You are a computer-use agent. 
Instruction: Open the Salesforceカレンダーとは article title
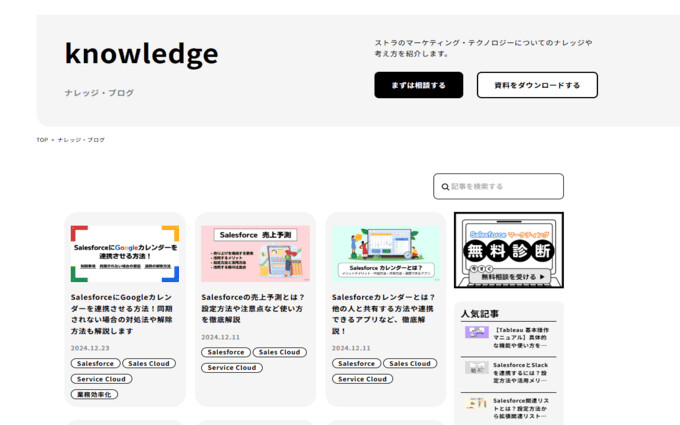pyautogui.click(x=383, y=314)
